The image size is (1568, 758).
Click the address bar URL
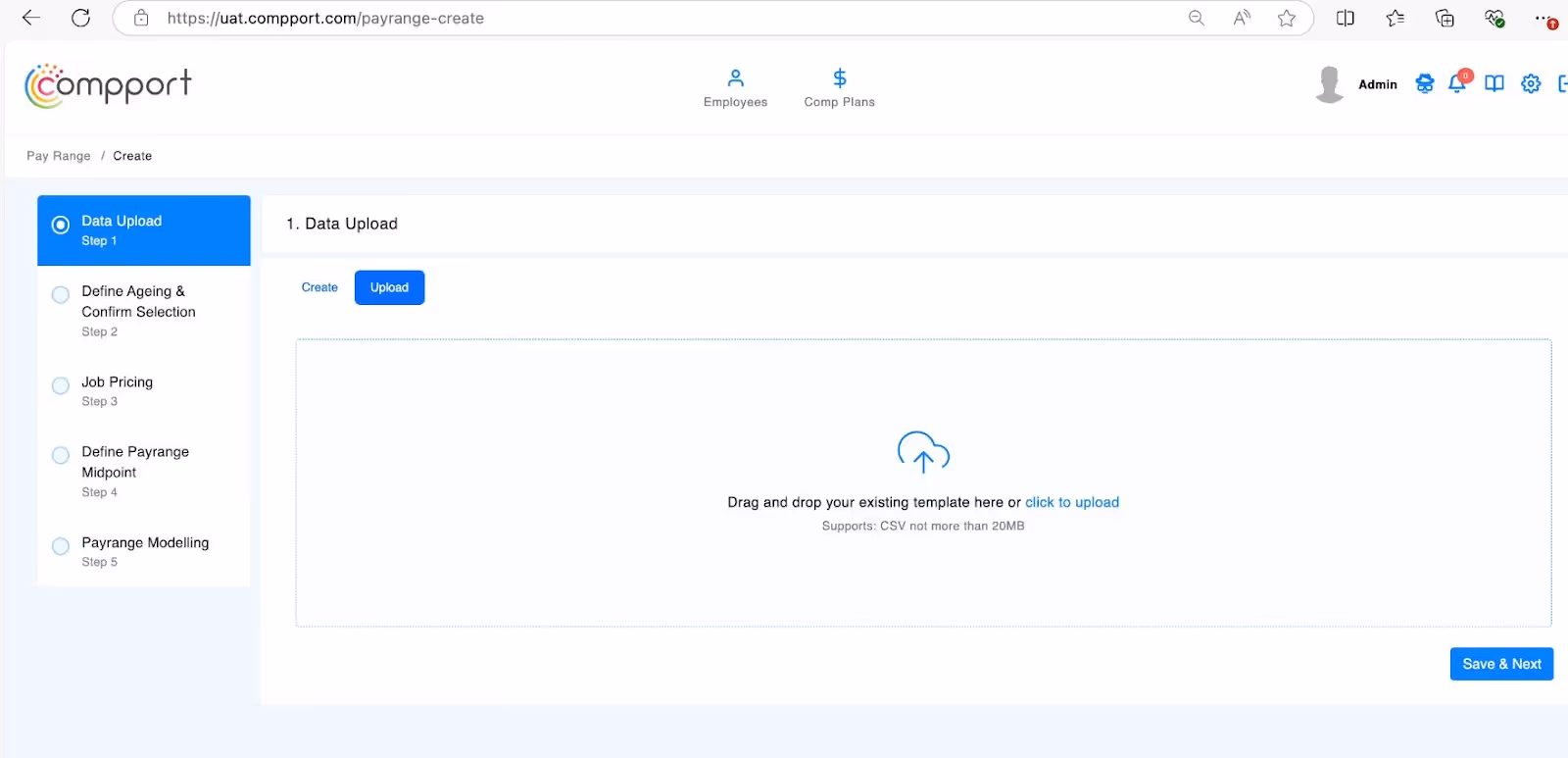pos(325,18)
